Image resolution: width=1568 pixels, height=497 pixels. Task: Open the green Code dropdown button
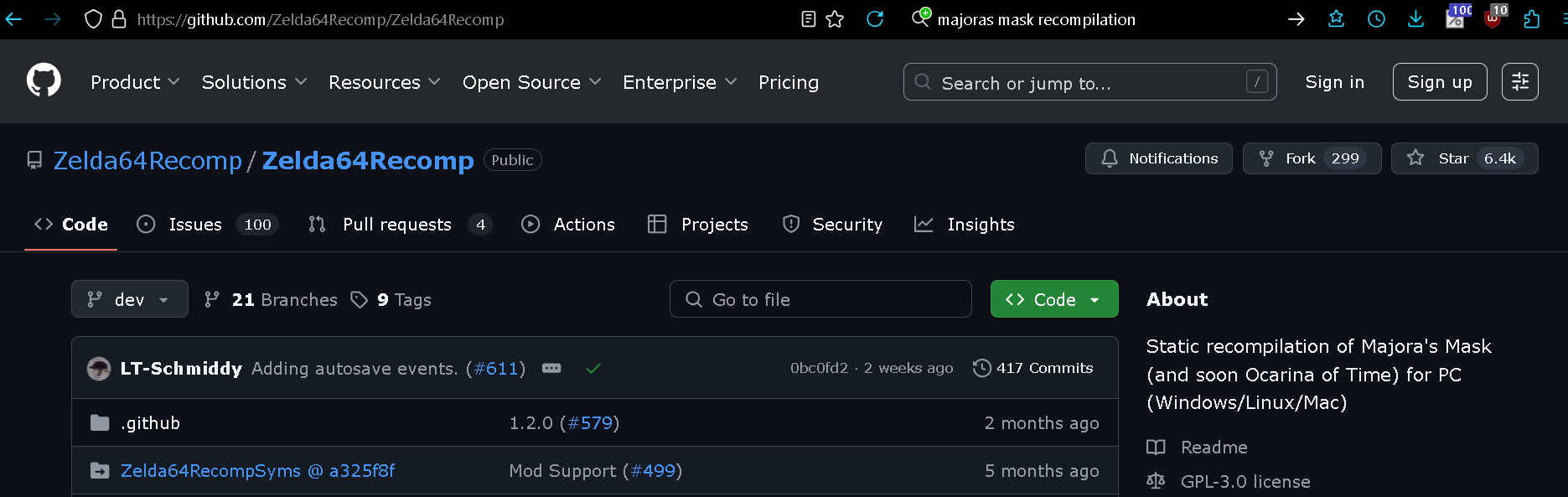click(x=1054, y=299)
